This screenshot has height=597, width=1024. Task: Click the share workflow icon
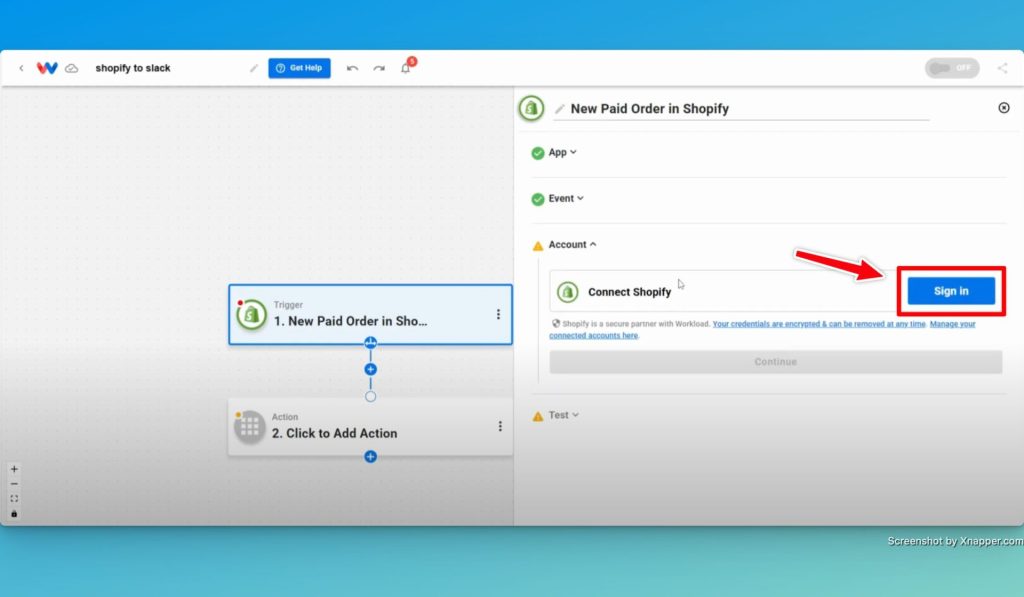point(1002,68)
